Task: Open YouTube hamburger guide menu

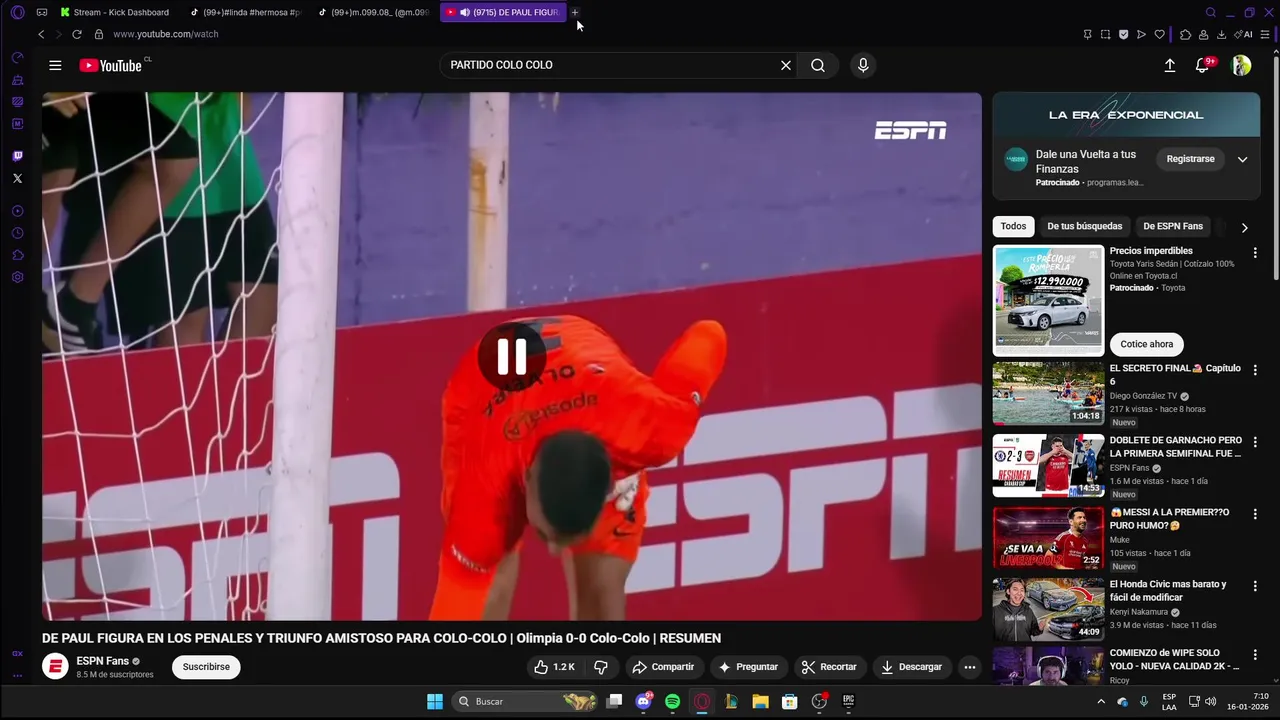Action: pyautogui.click(x=55, y=65)
